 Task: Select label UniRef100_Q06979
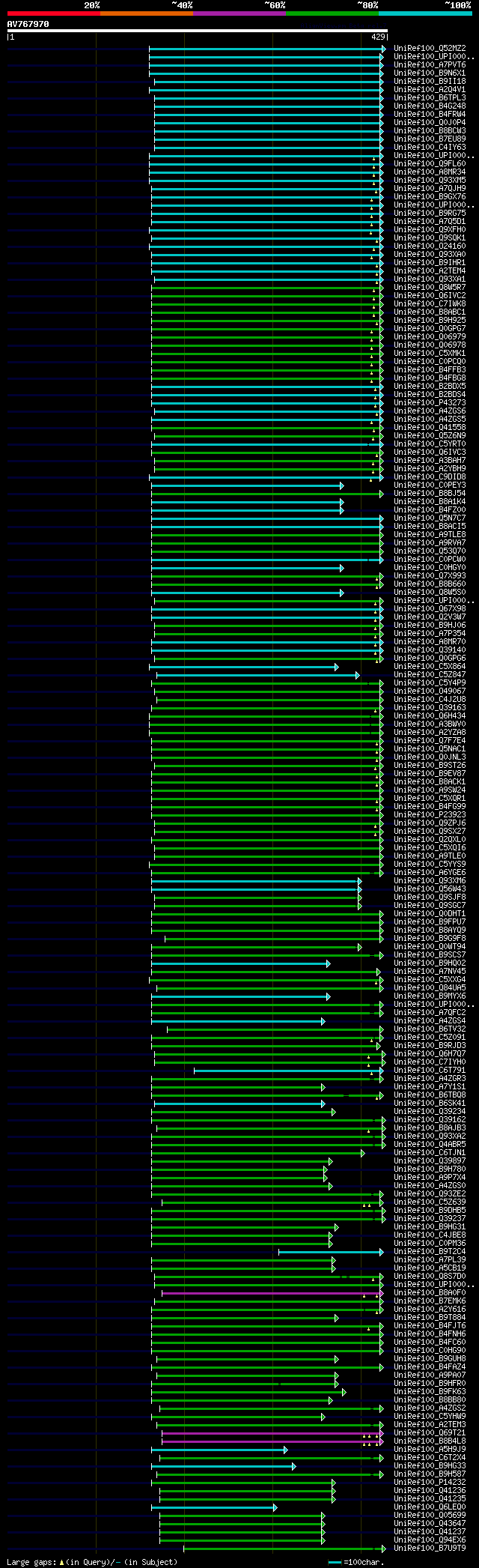click(430, 337)
